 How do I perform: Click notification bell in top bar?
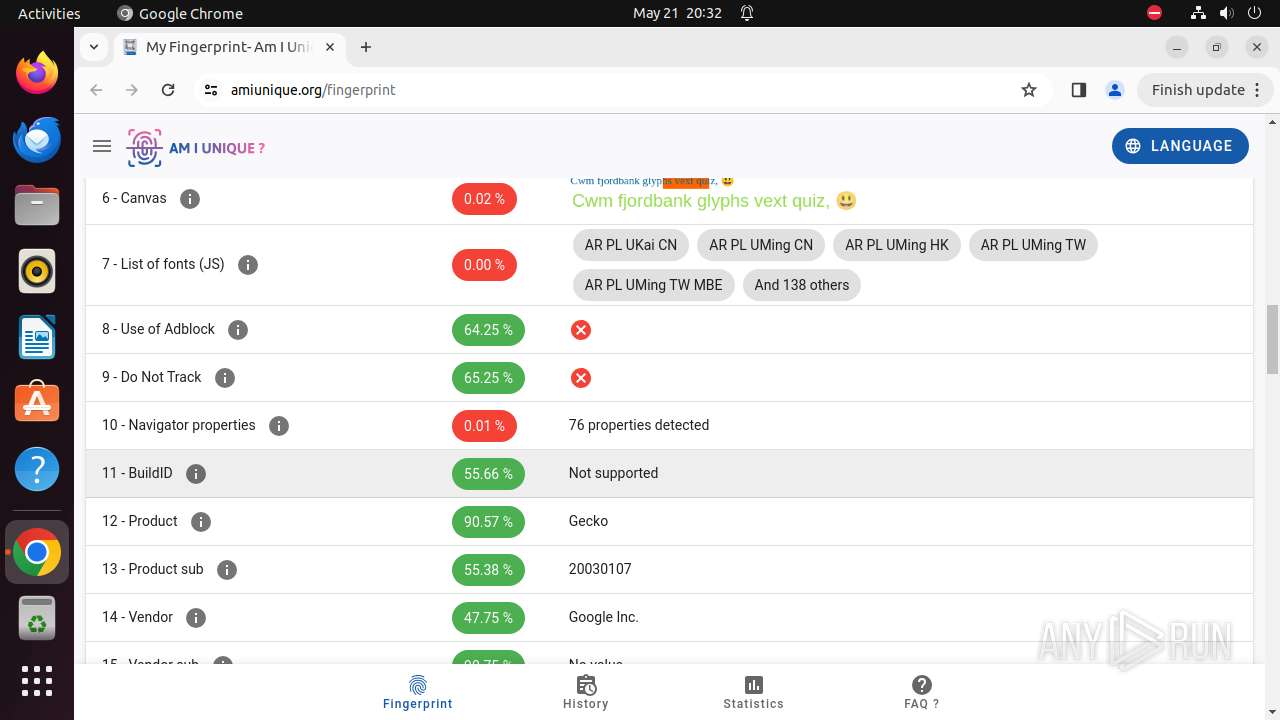pyautogui.click(x=747, y=13)
